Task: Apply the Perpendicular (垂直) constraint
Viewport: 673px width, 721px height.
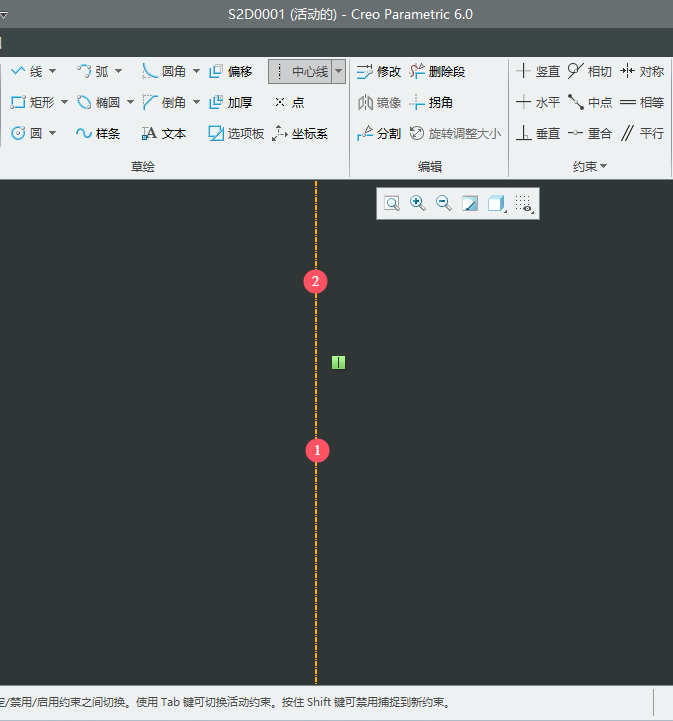Action: coord(538,133)
